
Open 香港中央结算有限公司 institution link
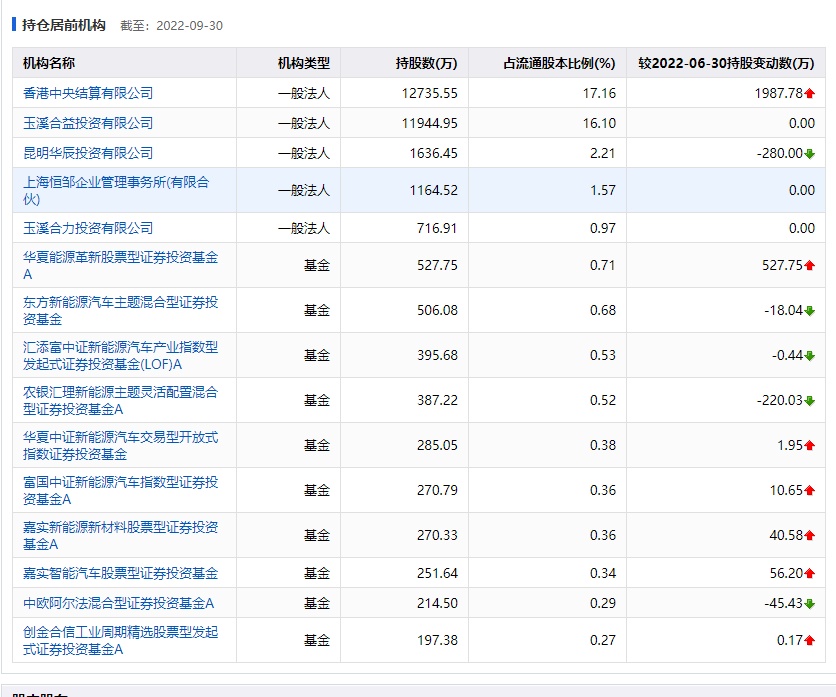[x=88, y=93]
